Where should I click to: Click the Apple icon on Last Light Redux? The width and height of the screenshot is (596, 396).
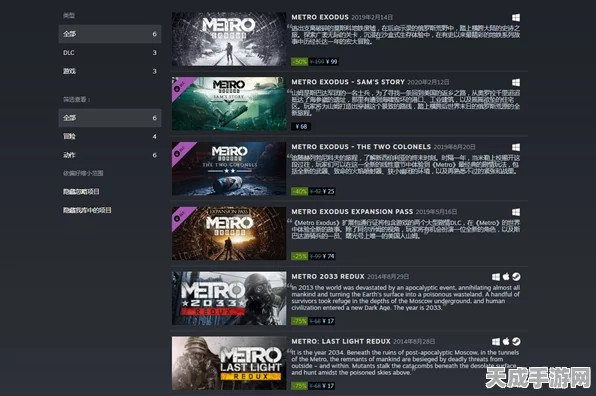[506, 342]
